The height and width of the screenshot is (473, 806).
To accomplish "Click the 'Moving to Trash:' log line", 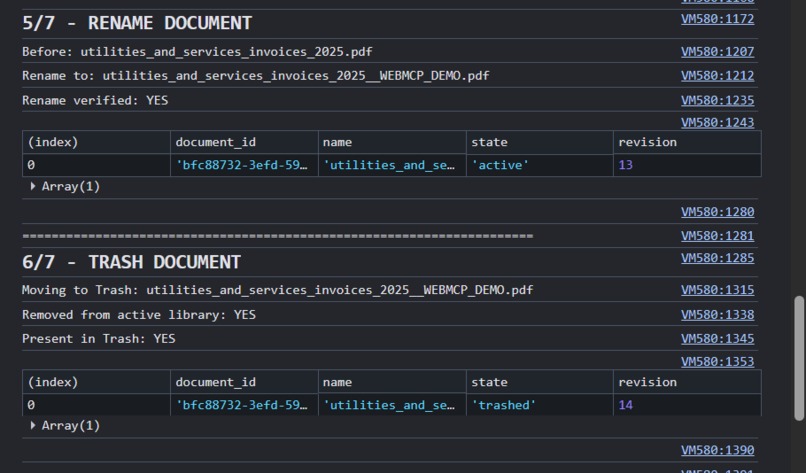I will [x=278, y=290].
